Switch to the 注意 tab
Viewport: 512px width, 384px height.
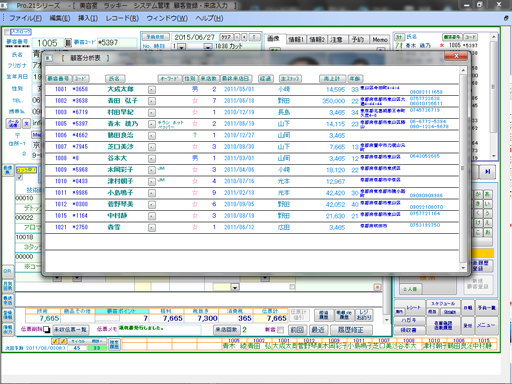tap(337, 39)
